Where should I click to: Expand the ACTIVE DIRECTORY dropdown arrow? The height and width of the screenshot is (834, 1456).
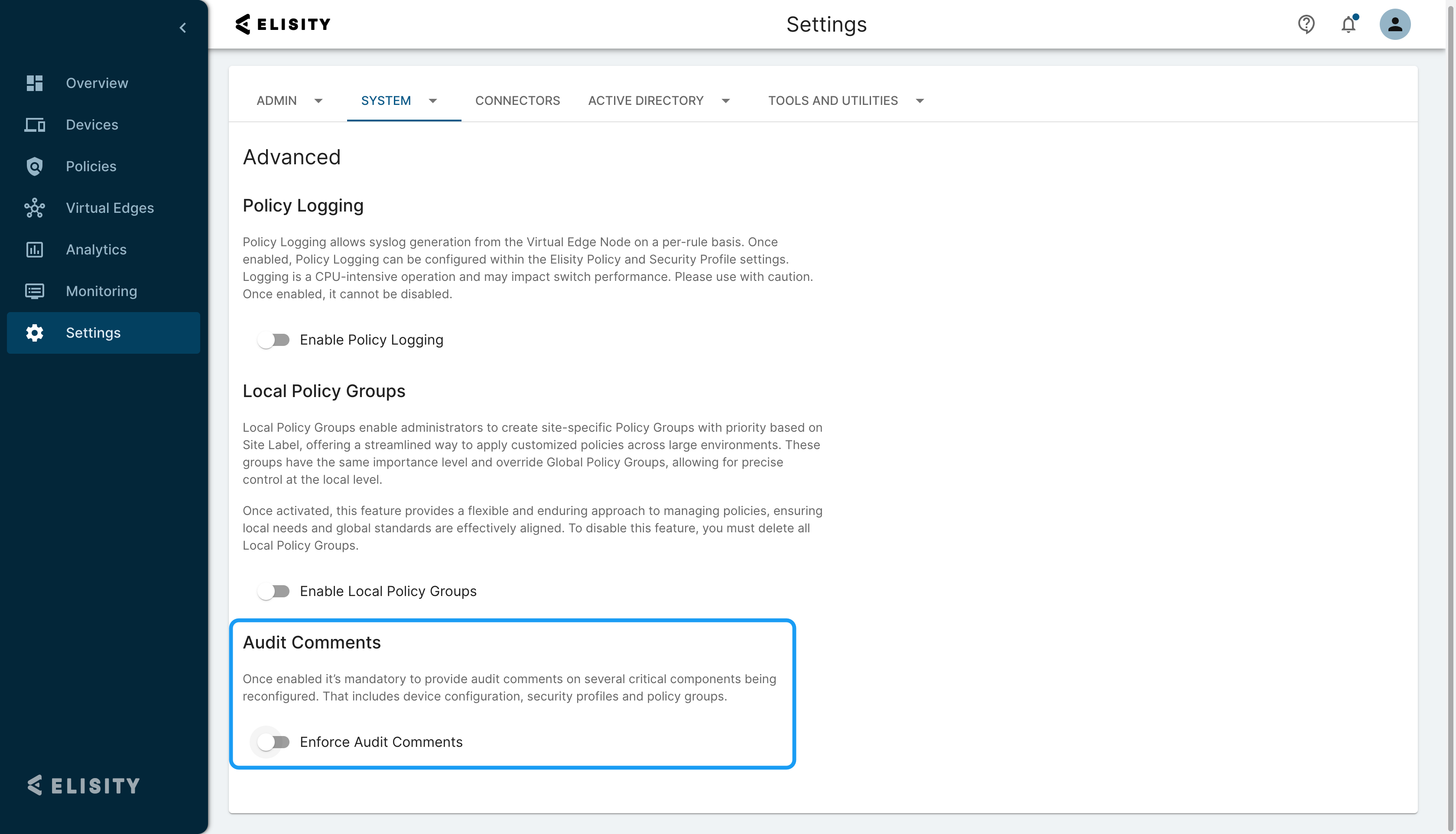point(725,101)
